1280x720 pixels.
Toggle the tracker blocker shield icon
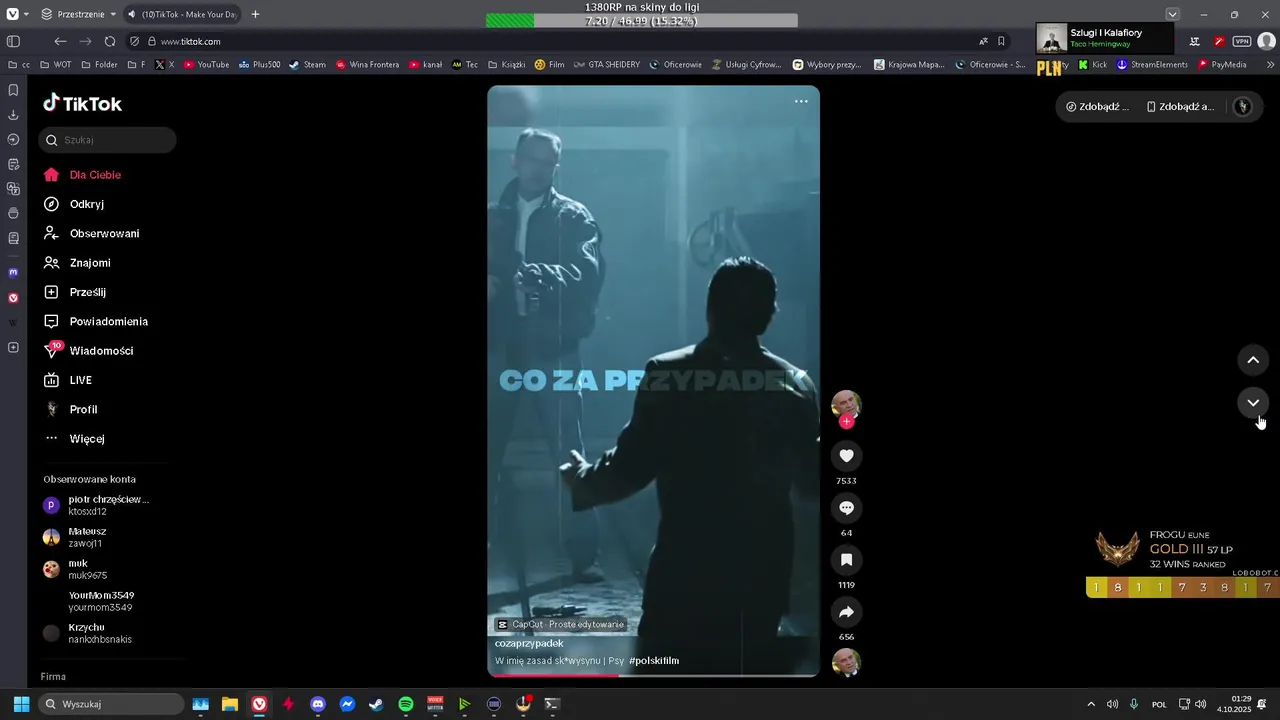(x=135, y=41)
